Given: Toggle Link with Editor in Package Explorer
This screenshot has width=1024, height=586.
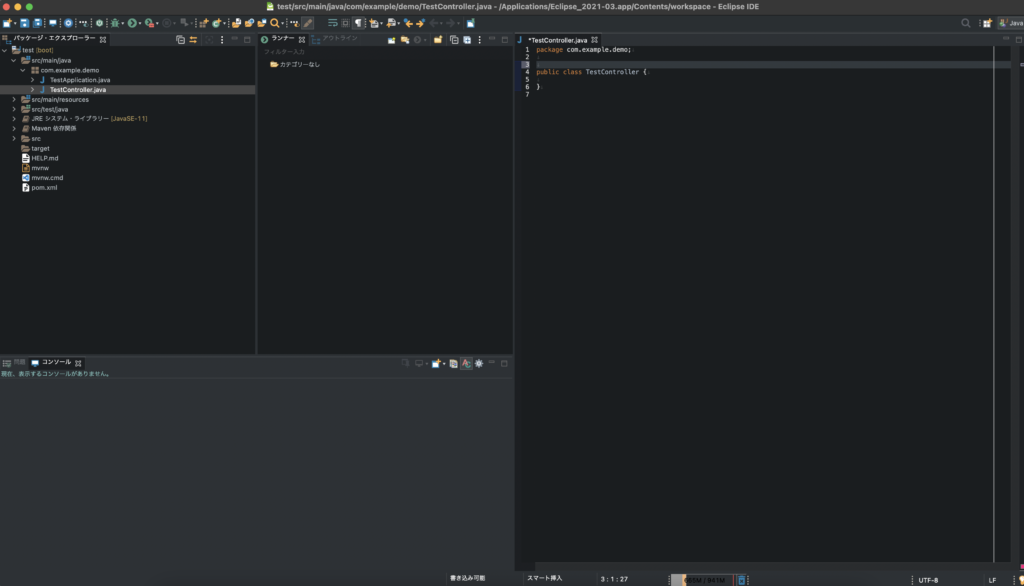Looking at the screenshot, I should [x=193, y=40].
